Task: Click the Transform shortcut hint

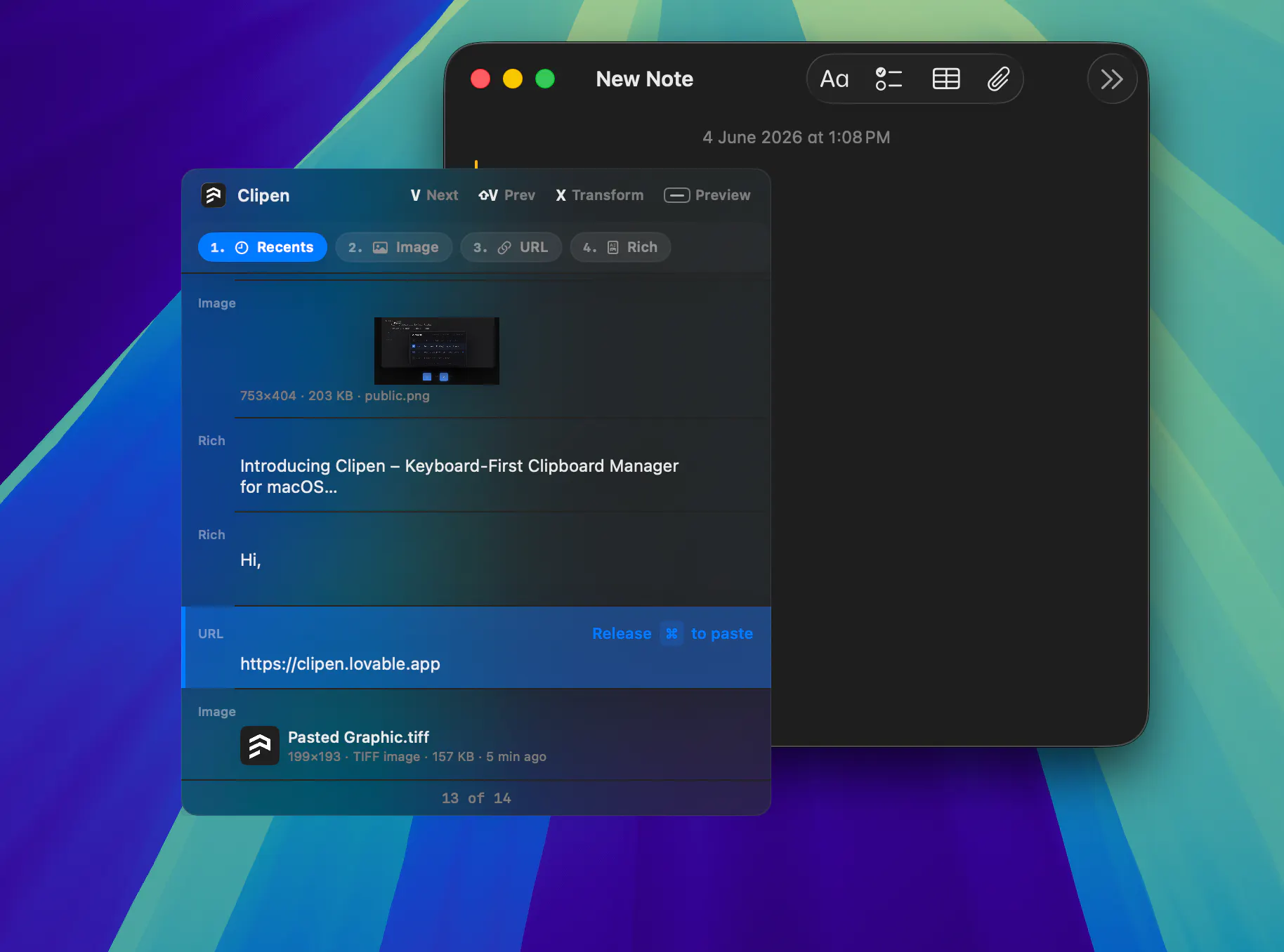Action: pos(599,195)
